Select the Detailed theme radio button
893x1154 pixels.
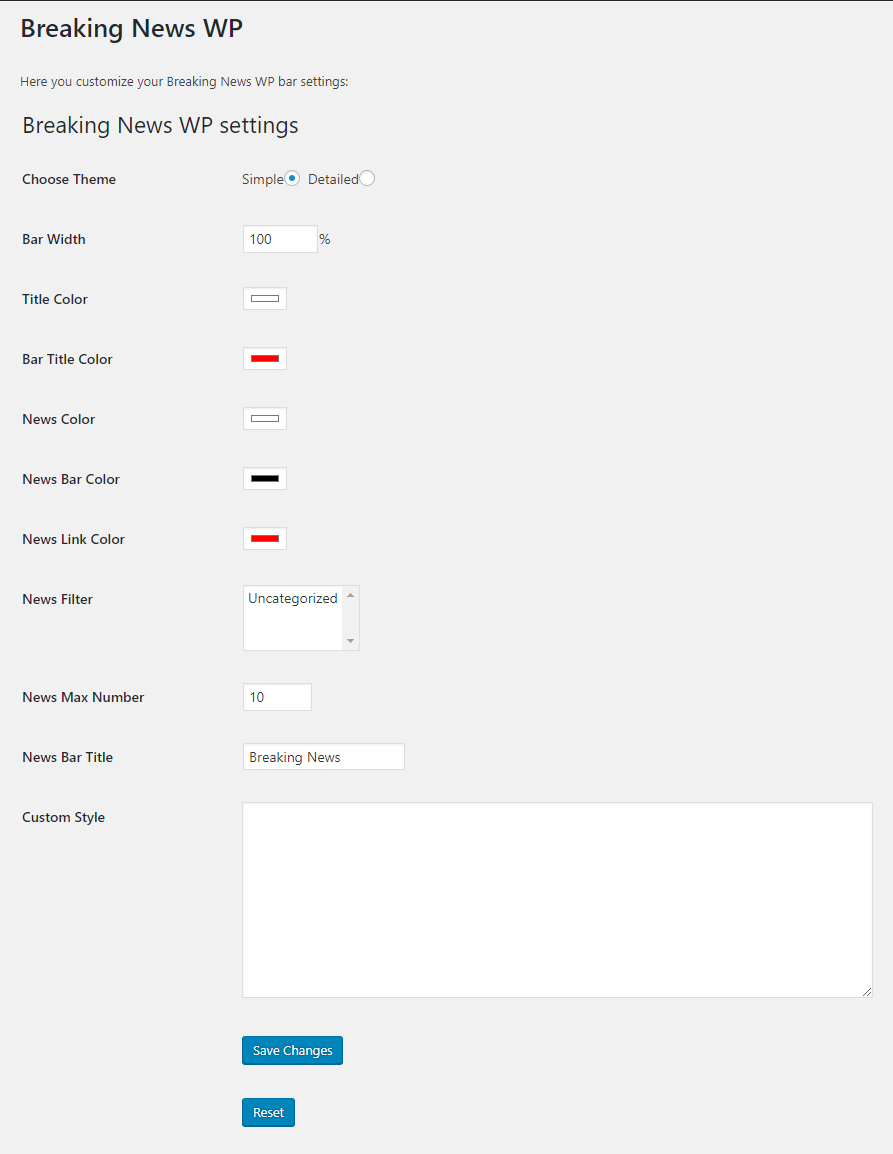coord(367,178)
